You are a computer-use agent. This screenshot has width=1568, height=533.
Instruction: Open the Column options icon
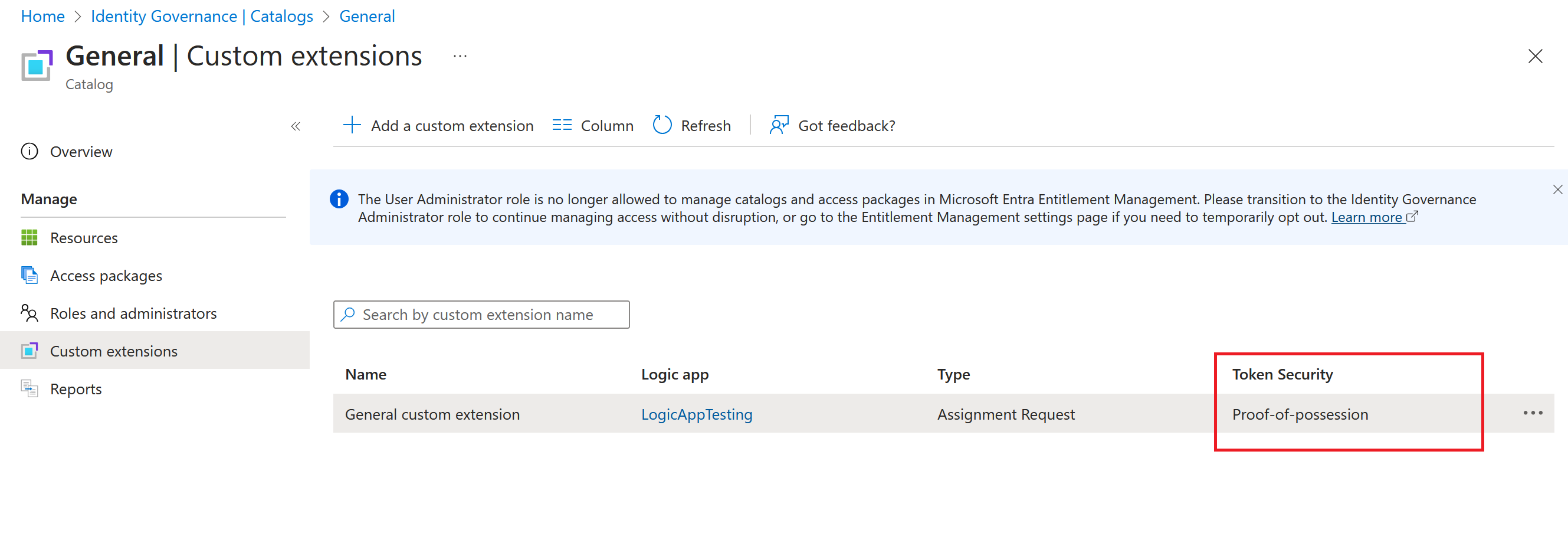(561, 126)
